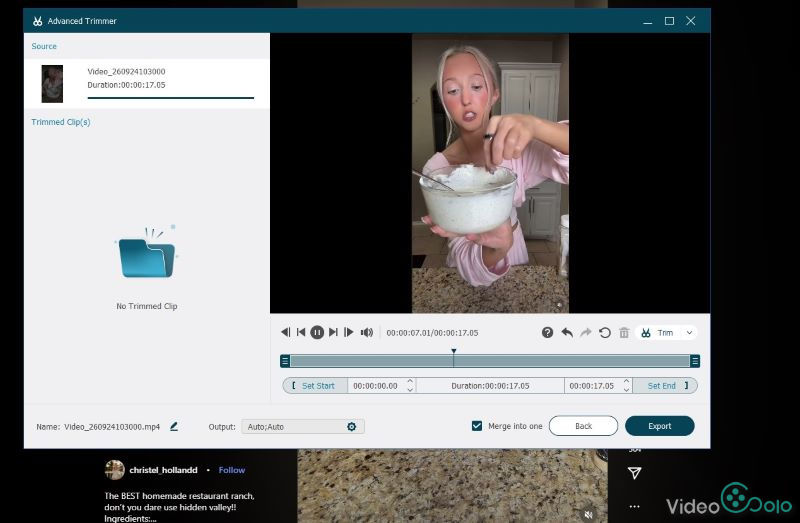Click the Back button
The height and width of the screenshot is (523, 800).
583,426
